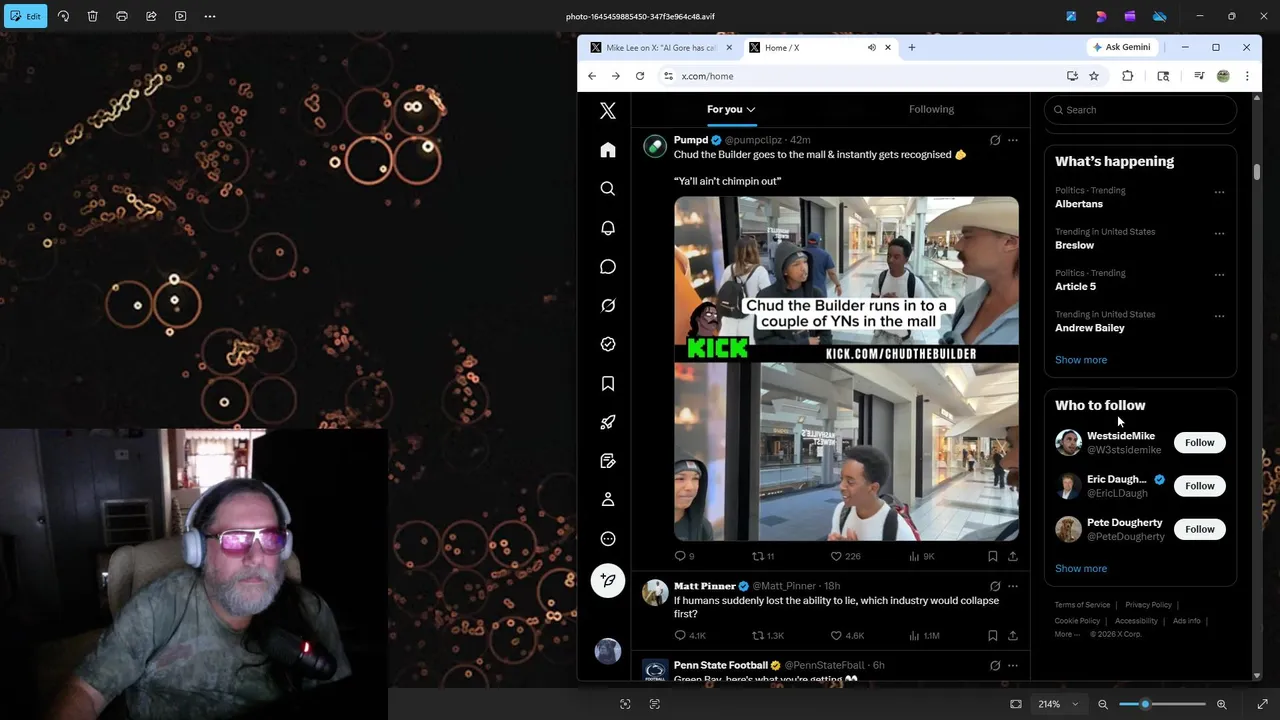This screenshot has height=720, width=1280.
Task: Open more options on Matt Pinner post
Action: [x=1013, y=586]
